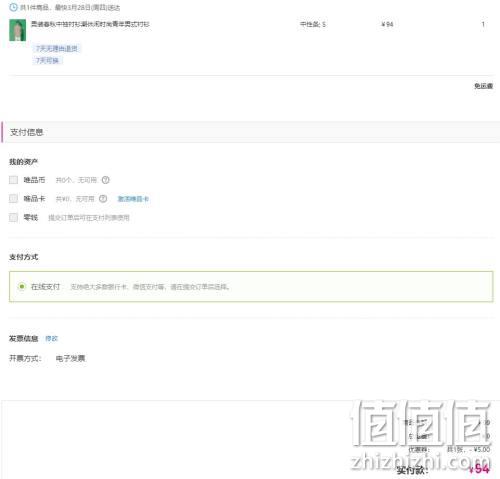500x479 pixels.
Task: Open the shirt product title link
Action: click(90, 24)
